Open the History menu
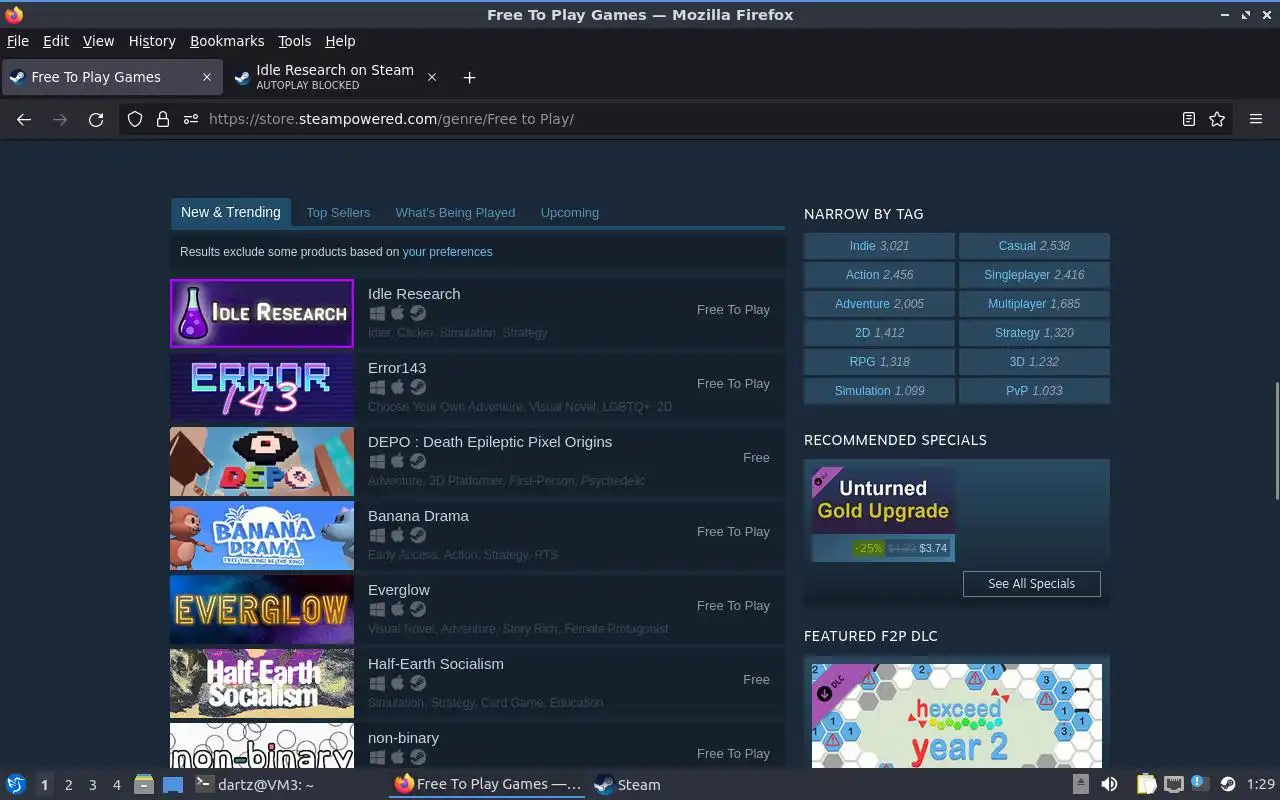Image resolution: width=1280 pixels, height=800 pixels. [152, 41]
